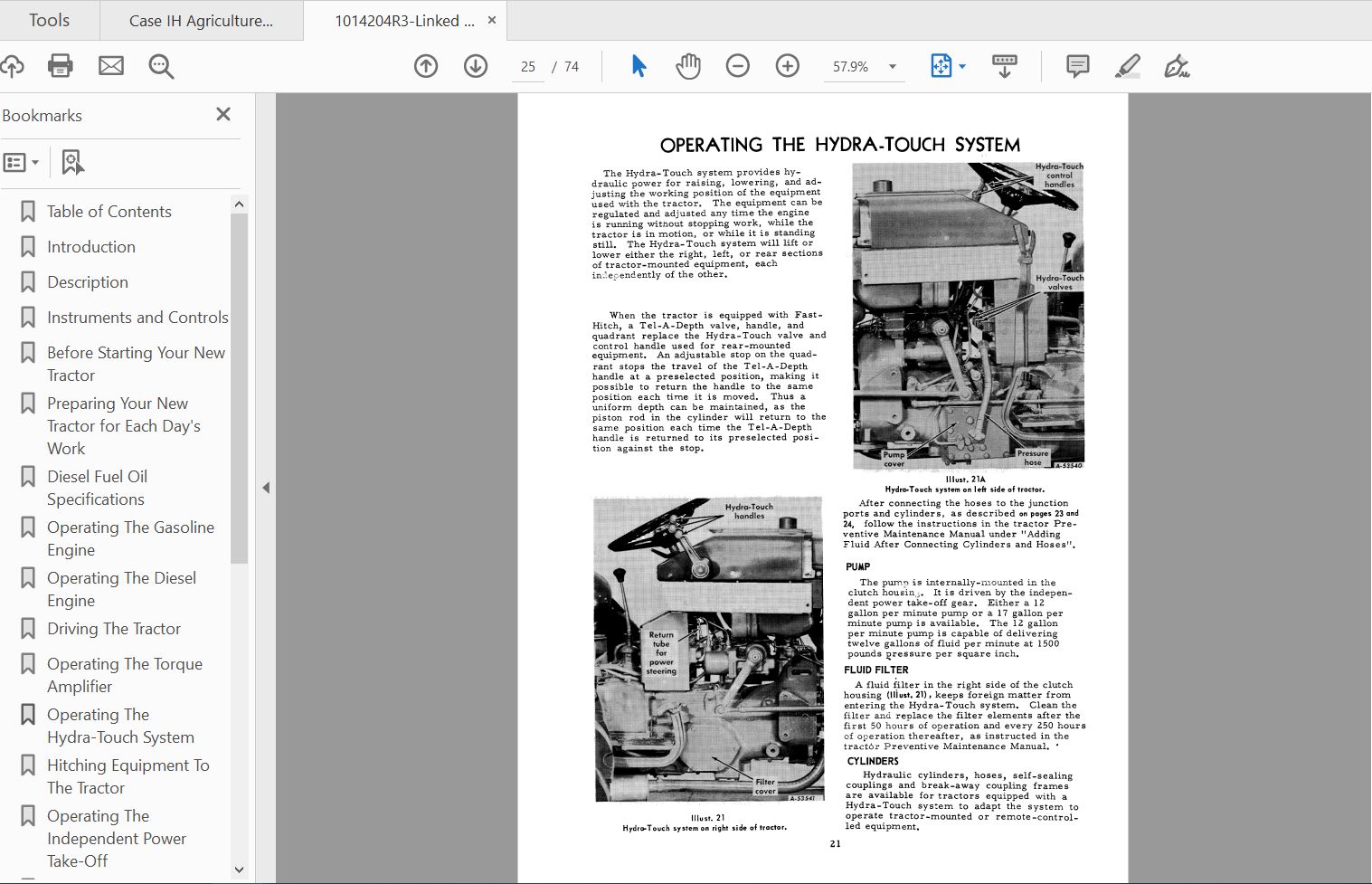Jump to Diesel Fuel Oil Specifications bookmark
The height and width of the screenshot is (884, 1372).
click(x=97, y=488)
